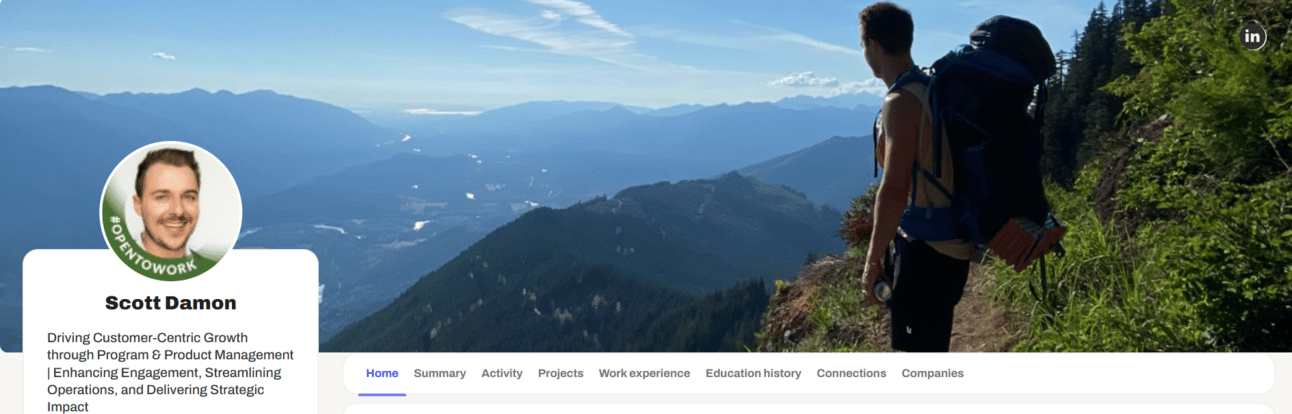Show the Connections tab
The width and height of the screenshot is (1292, 414).
(x=851, y=373)
